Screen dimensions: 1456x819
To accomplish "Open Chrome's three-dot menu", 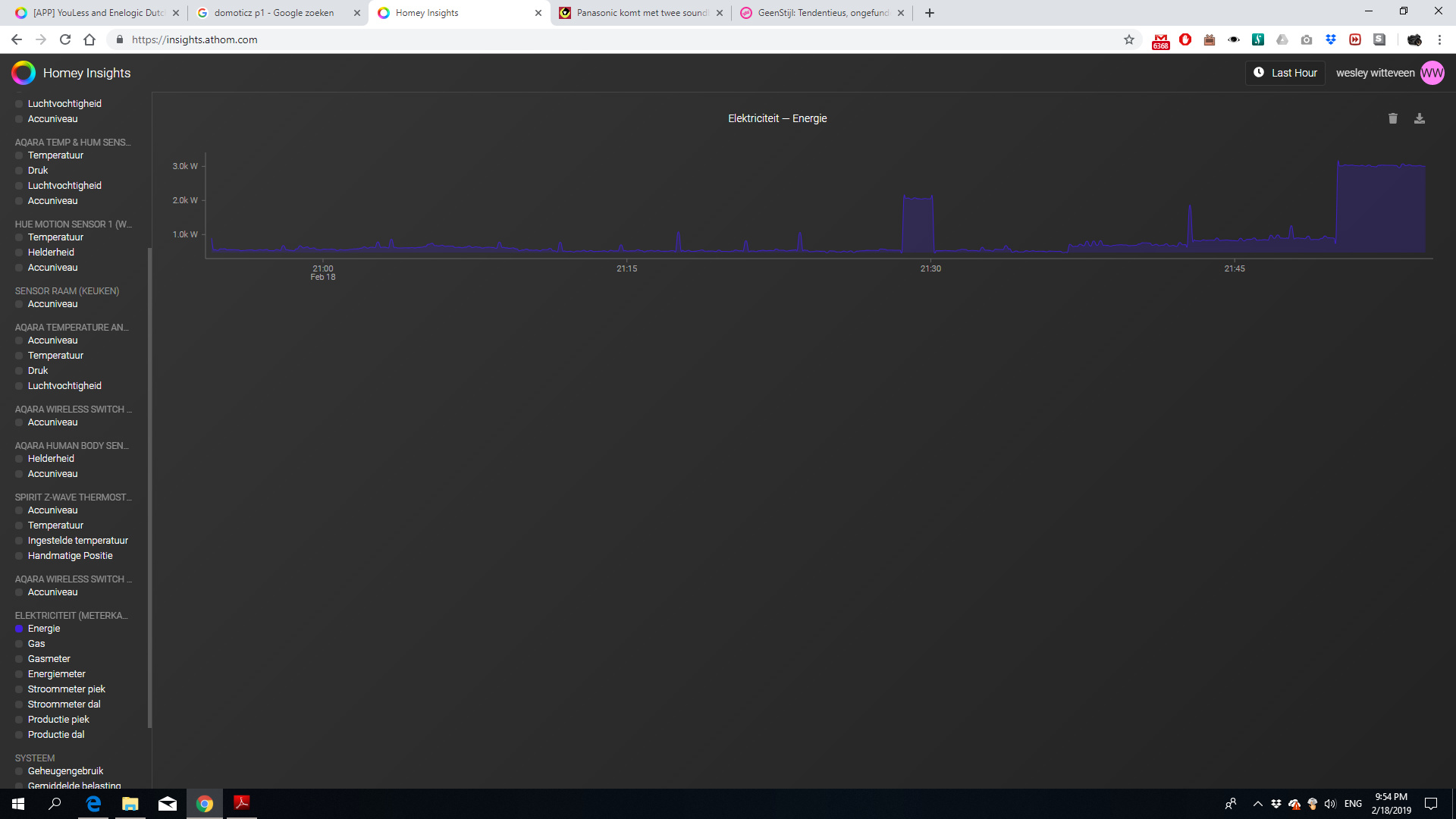I will (x=1439, y=39).
